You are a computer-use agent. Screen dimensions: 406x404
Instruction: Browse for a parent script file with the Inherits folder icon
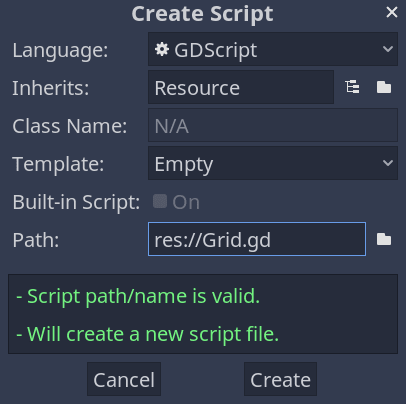coord(384,87)
